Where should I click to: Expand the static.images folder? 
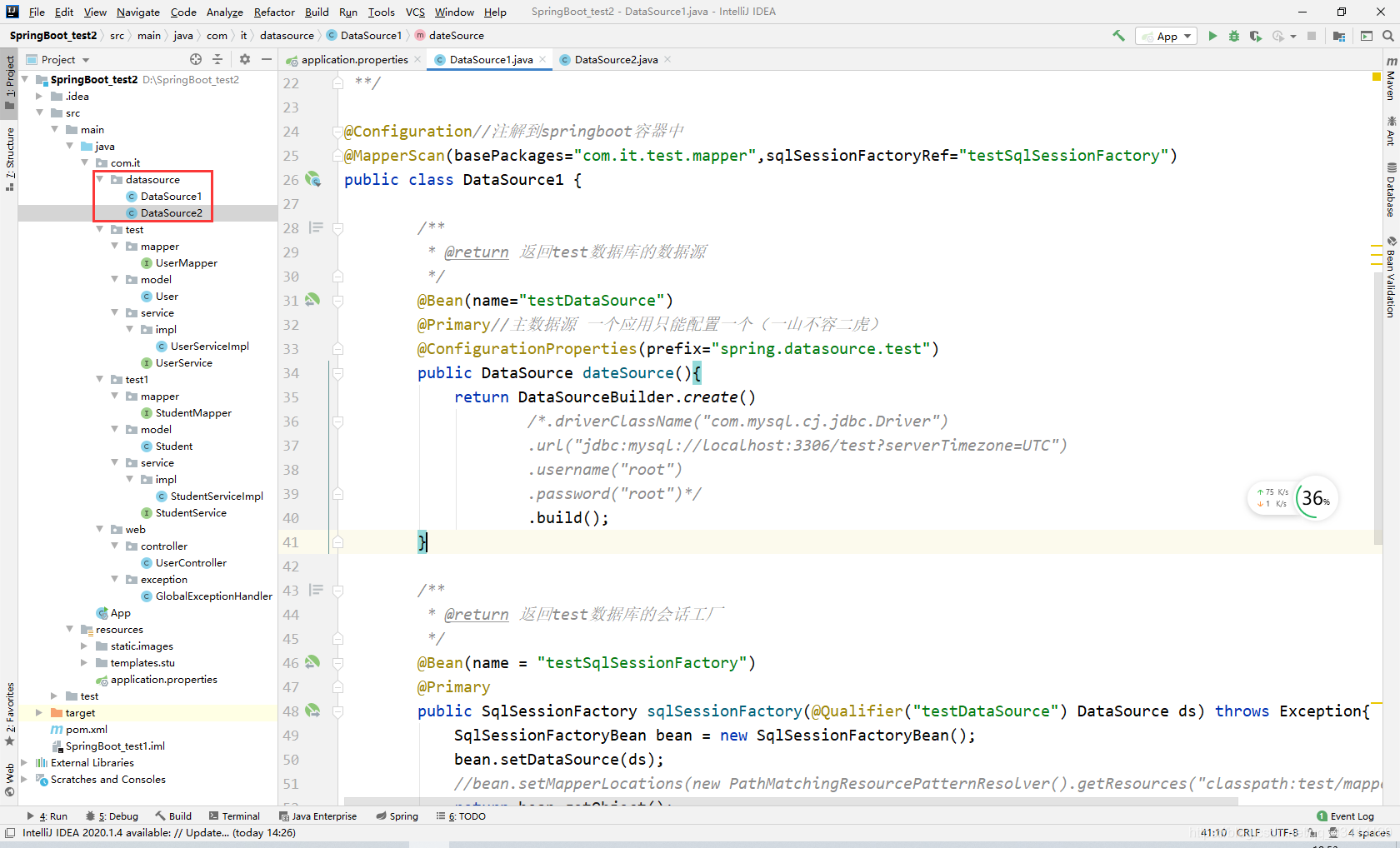[84, 646]
